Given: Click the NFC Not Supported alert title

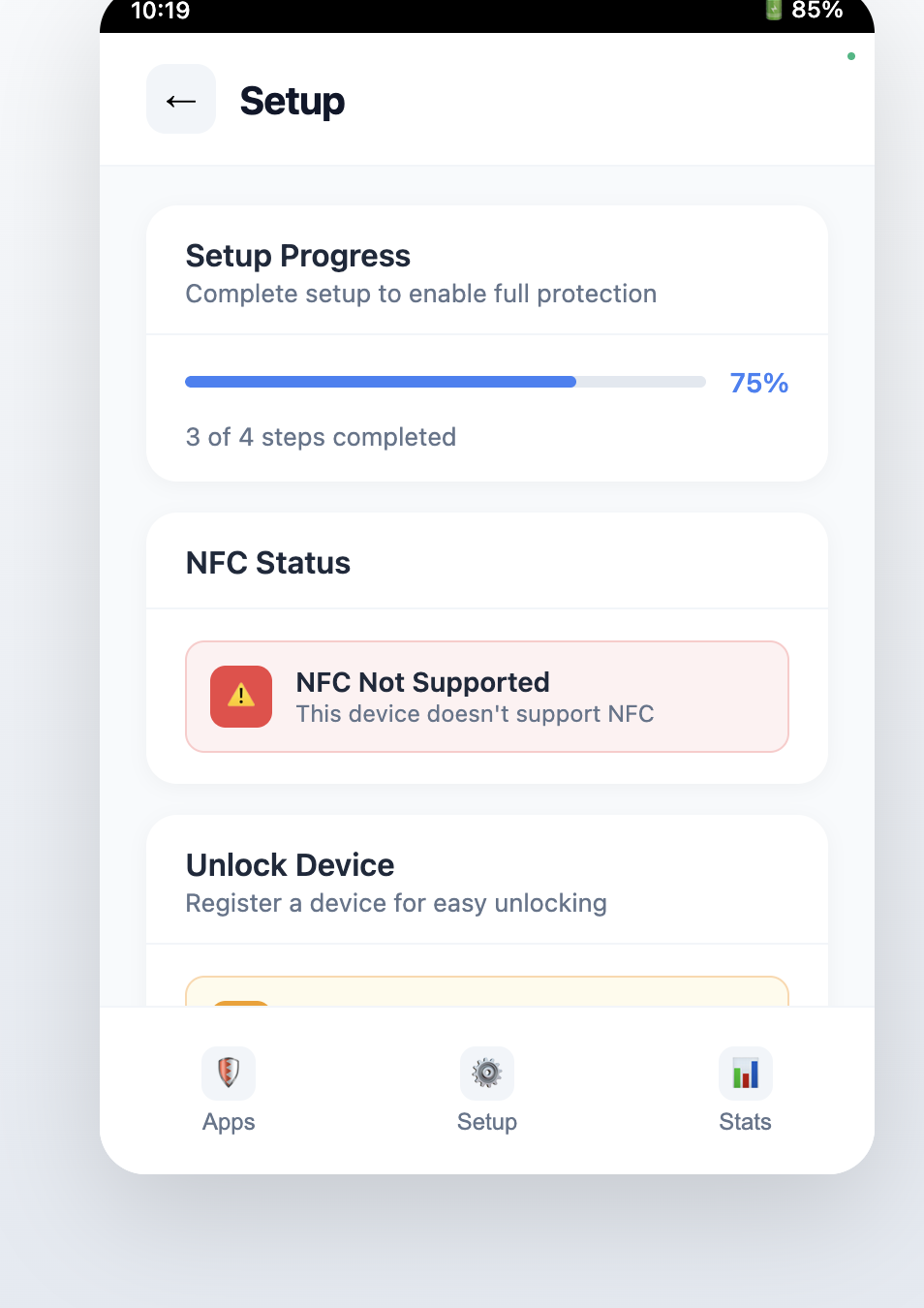Looking at the screenshot, I should (x=422, y=682).
